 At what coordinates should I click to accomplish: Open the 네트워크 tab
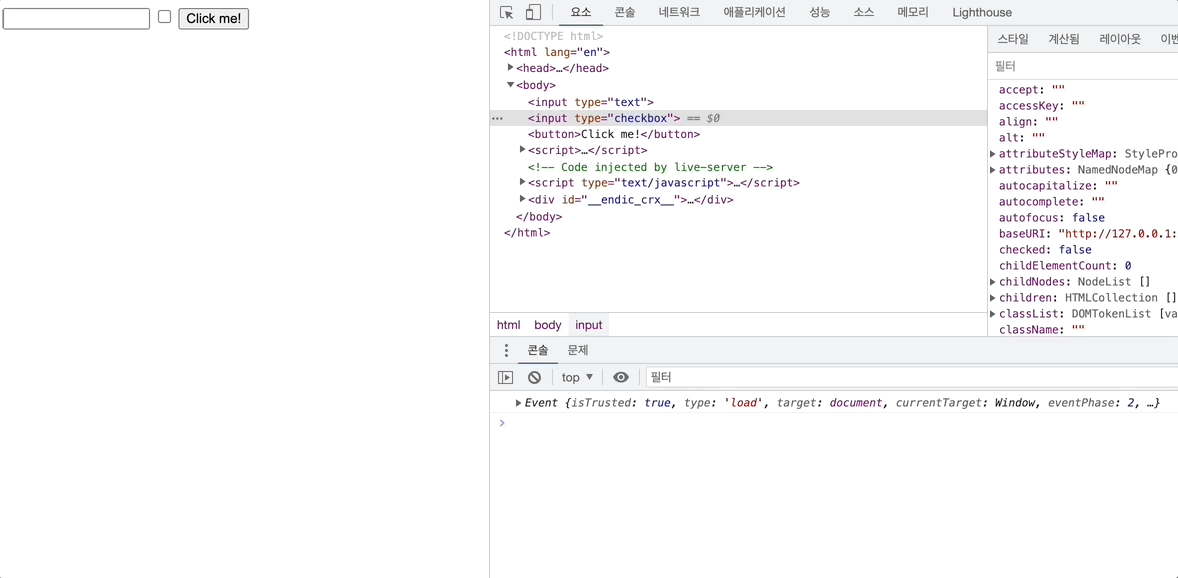pos(679,12)
